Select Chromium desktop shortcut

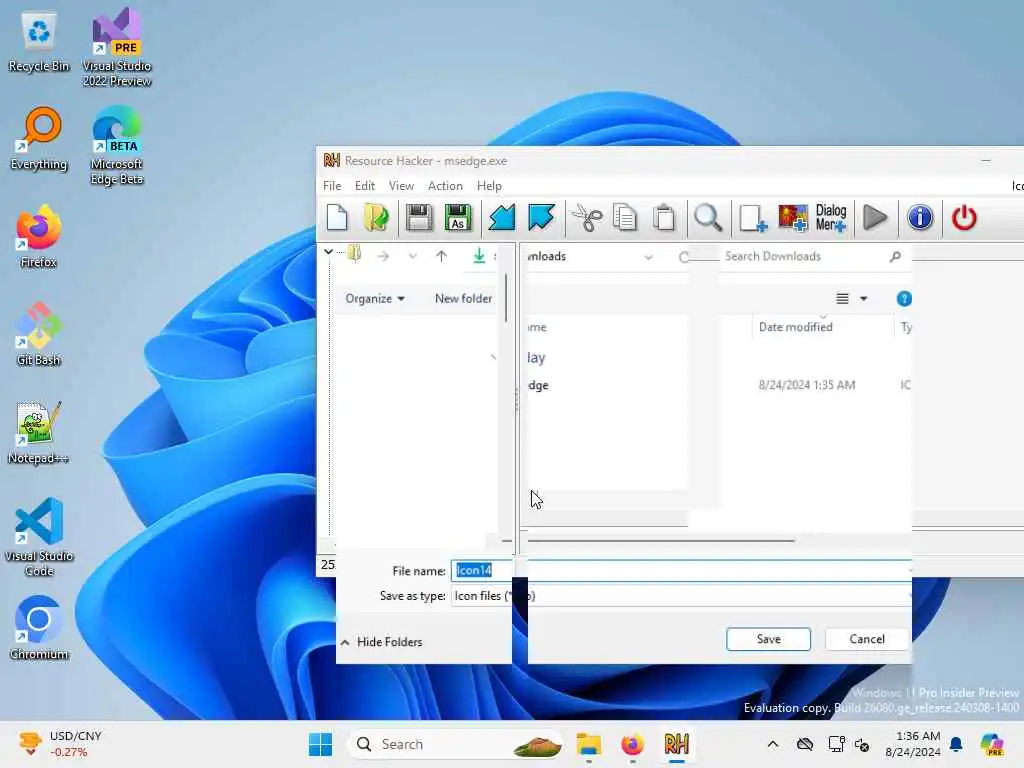[x=39, y=628]
